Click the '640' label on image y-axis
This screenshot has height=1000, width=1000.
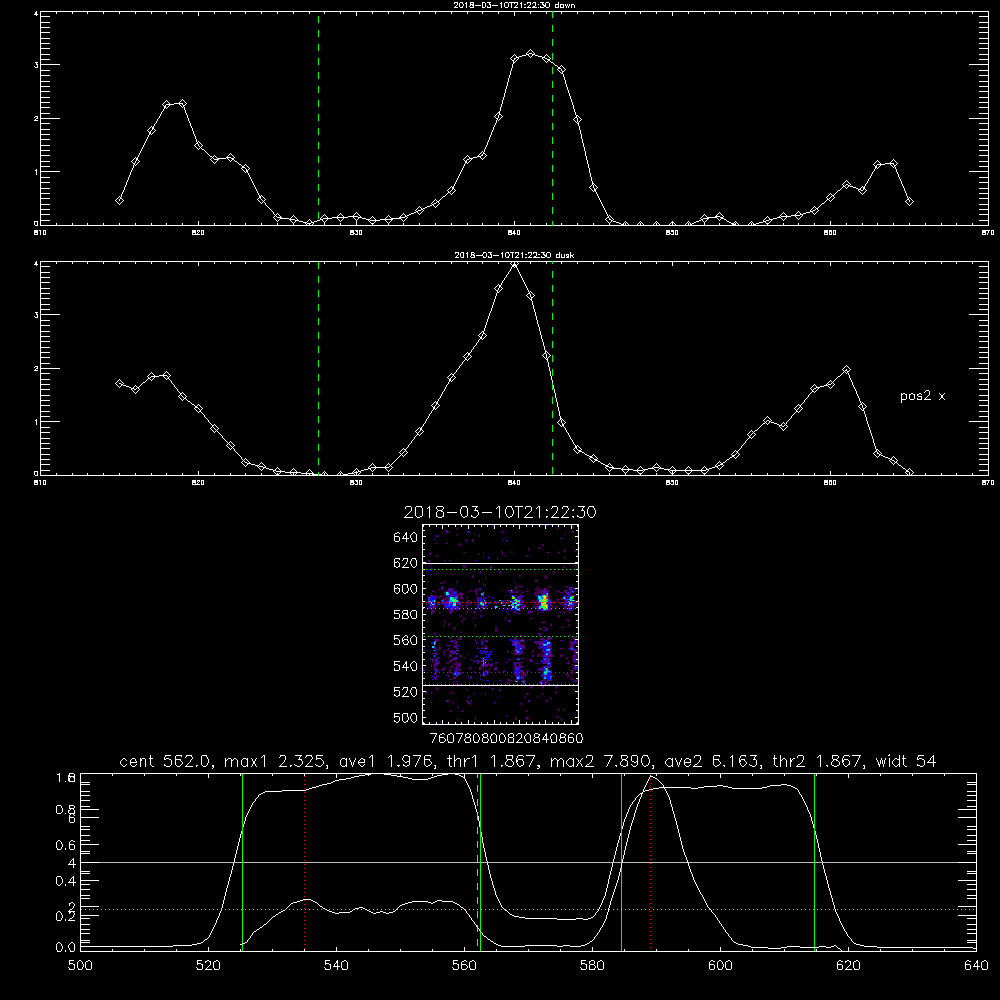406,537
